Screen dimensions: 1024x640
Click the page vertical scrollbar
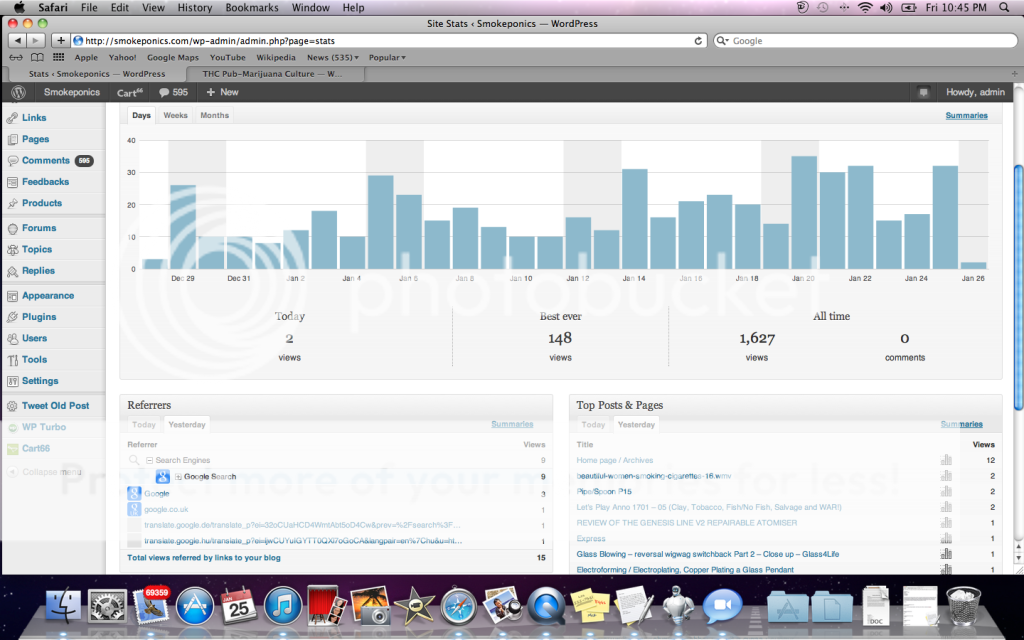pos(1018,287)
